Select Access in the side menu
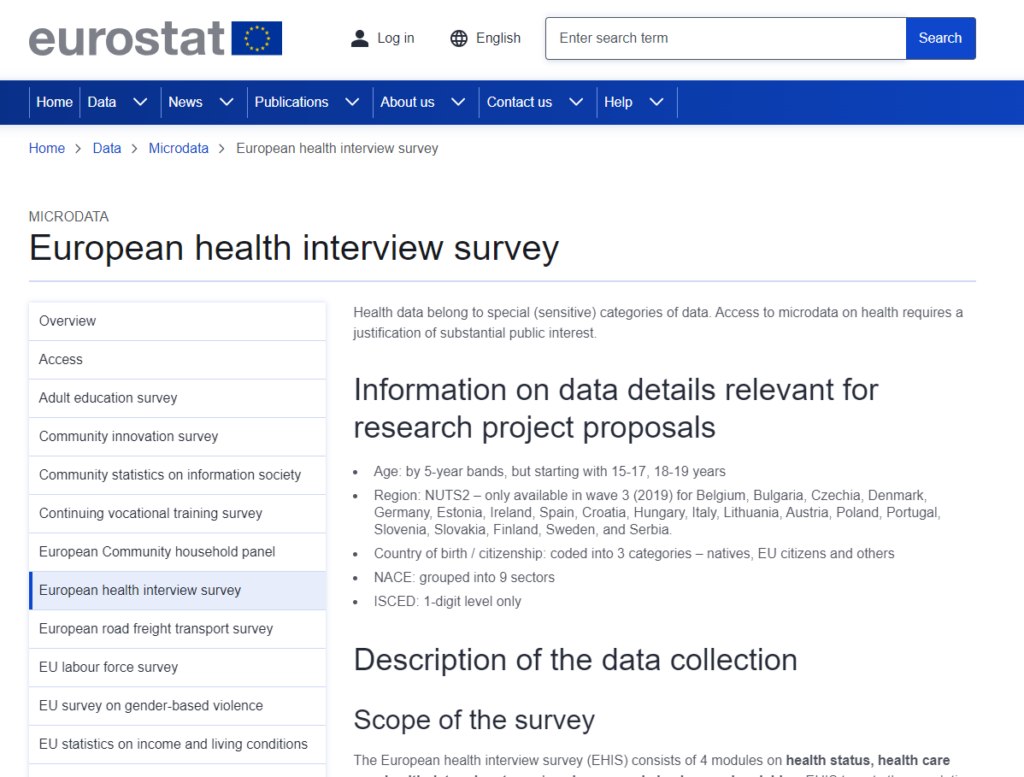 pos(178,360)
